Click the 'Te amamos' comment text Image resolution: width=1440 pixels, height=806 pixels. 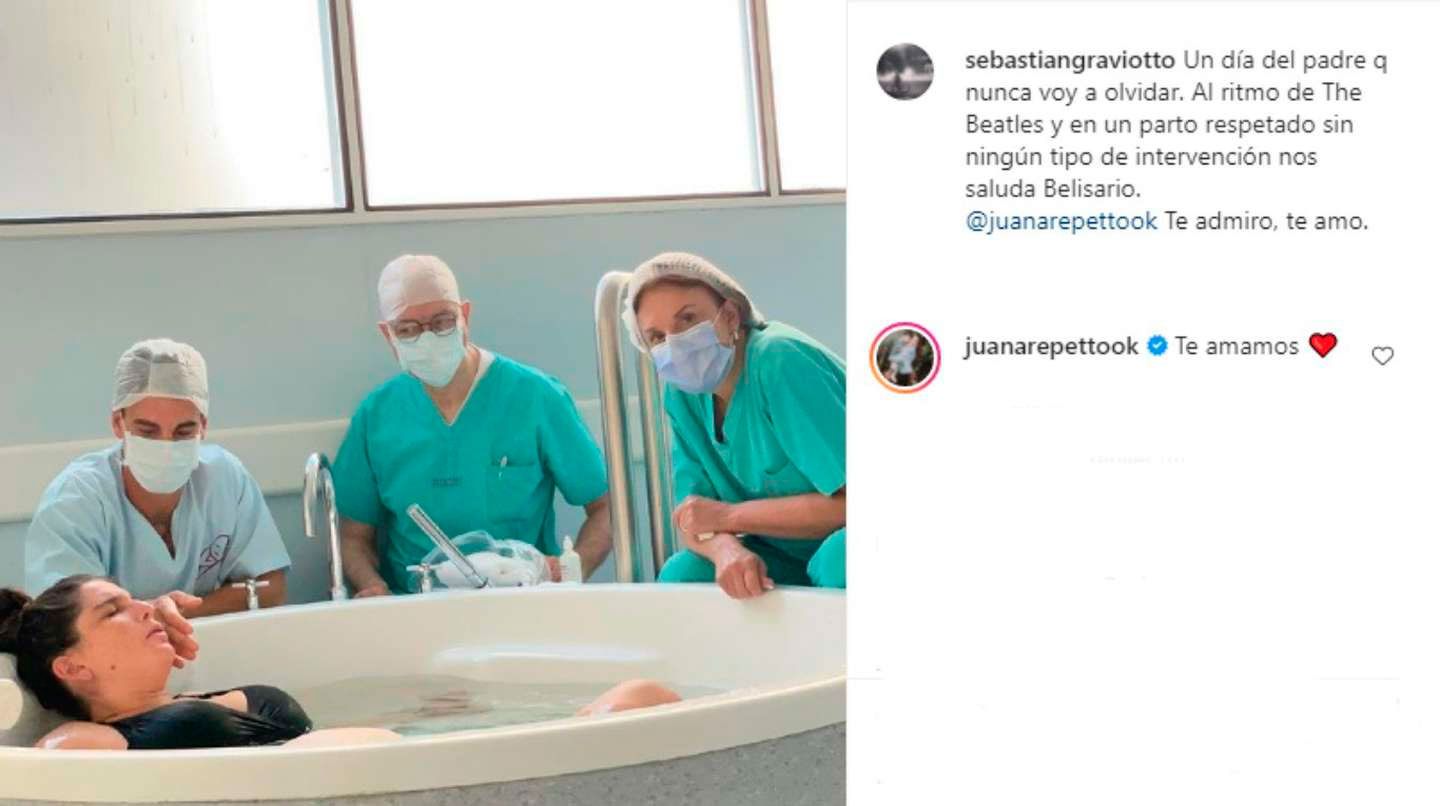click(1237, 346)
